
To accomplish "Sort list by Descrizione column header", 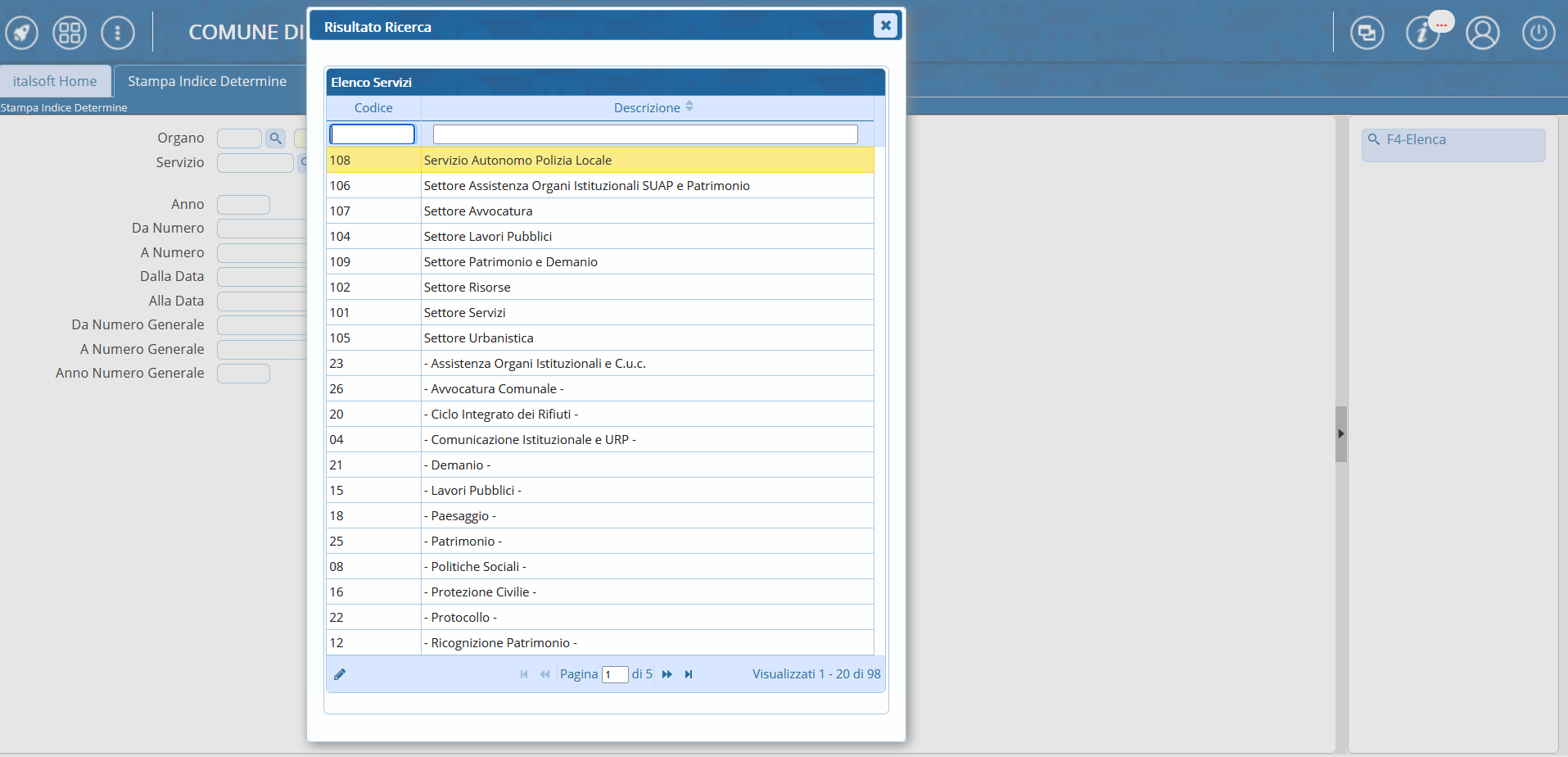I will coord(647,108).
